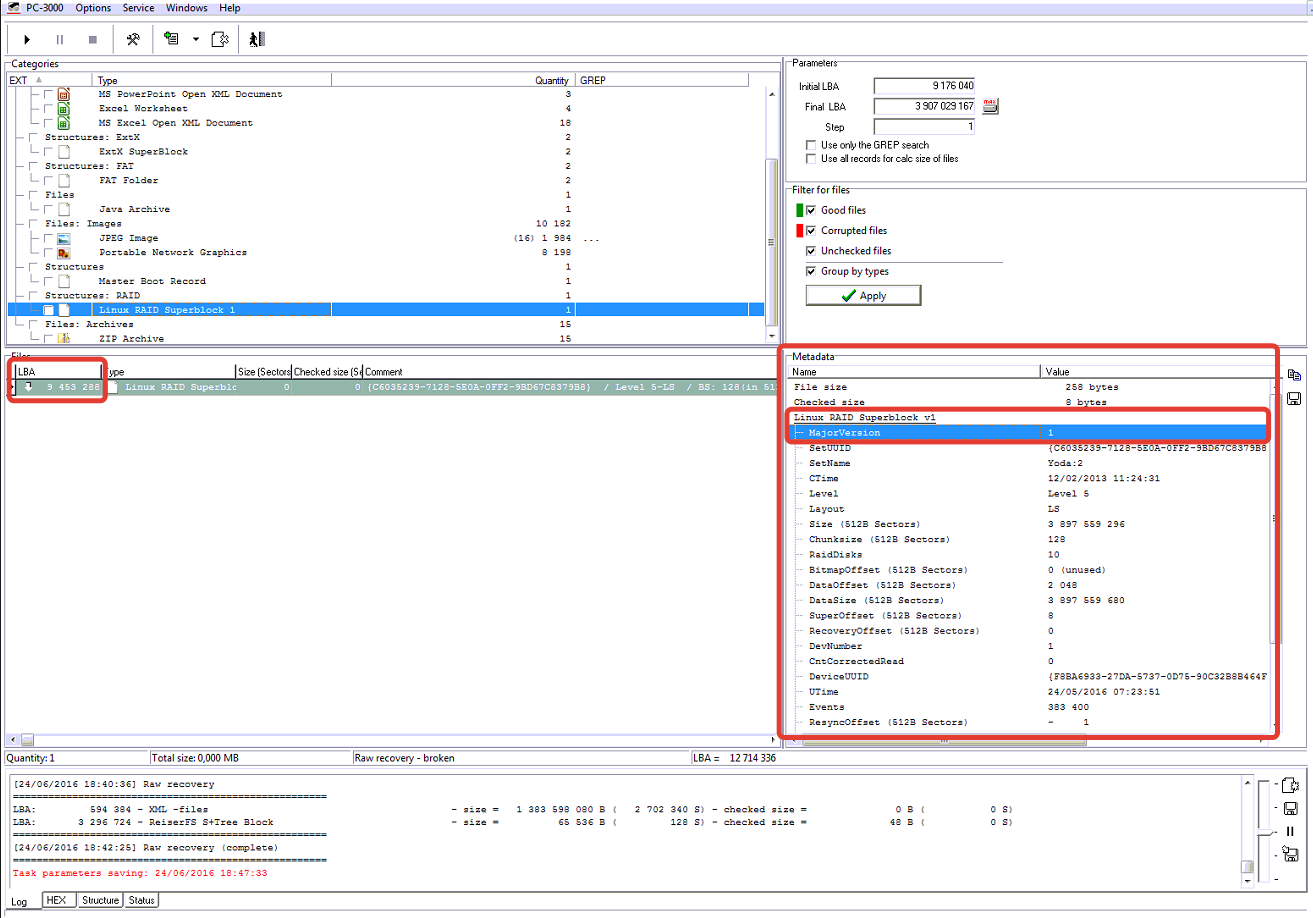
Task: Open the Windows menu
Action: click(187, 8)
